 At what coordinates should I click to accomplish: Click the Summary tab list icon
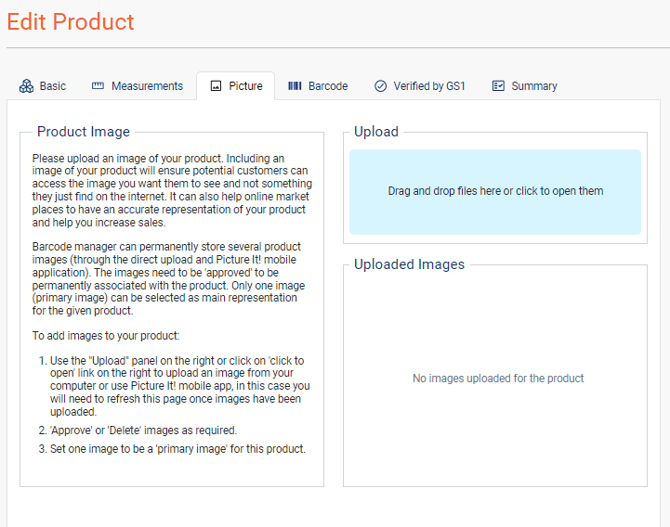tap(498, 86)
